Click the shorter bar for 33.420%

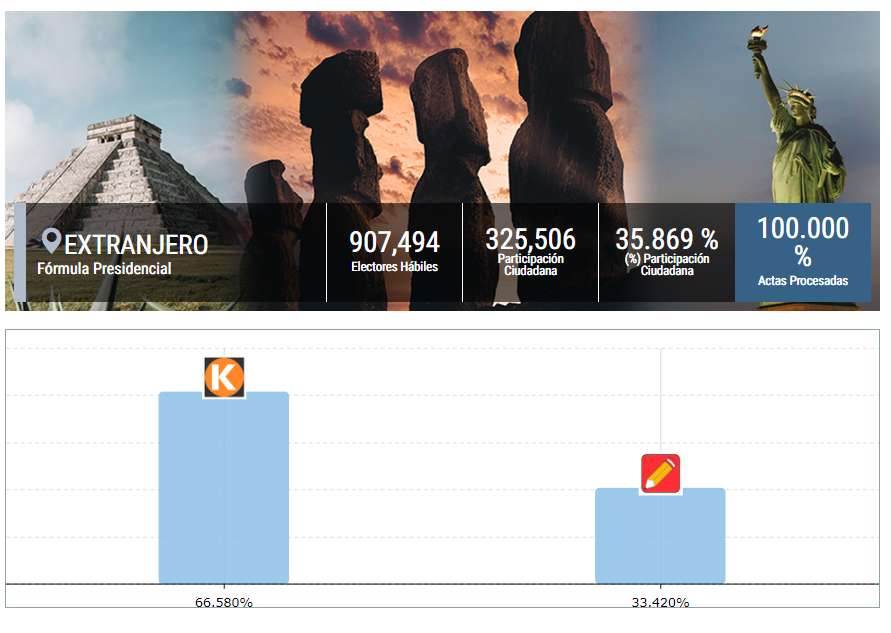[x=660, y=536]
